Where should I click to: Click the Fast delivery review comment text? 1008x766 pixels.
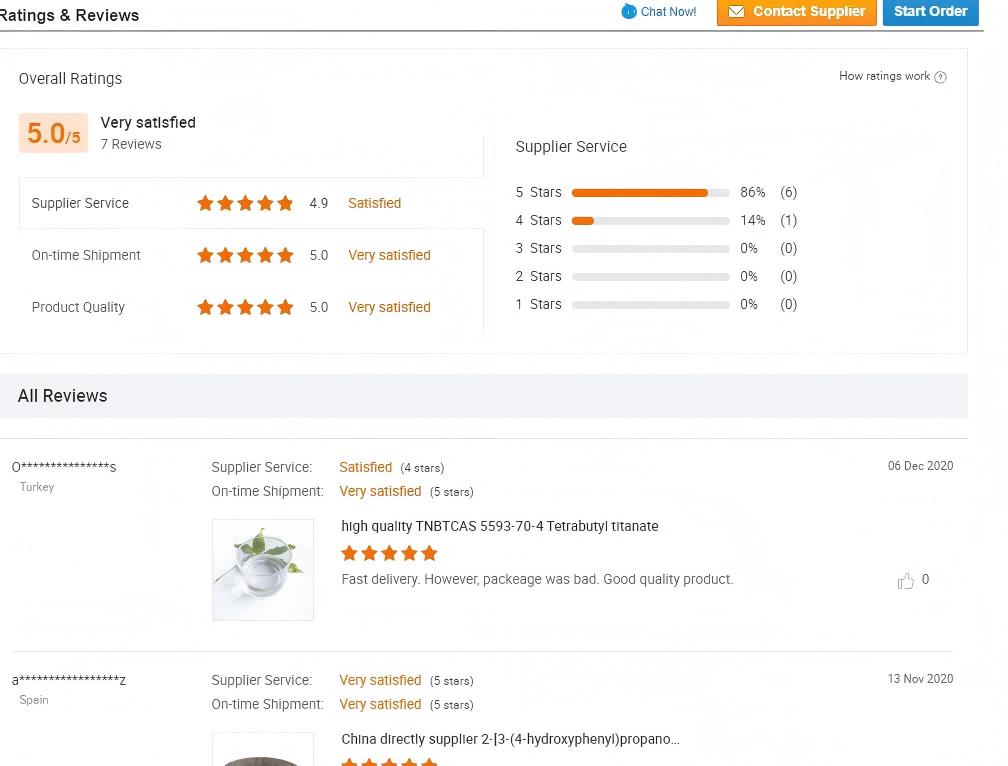tap(537, 580)
